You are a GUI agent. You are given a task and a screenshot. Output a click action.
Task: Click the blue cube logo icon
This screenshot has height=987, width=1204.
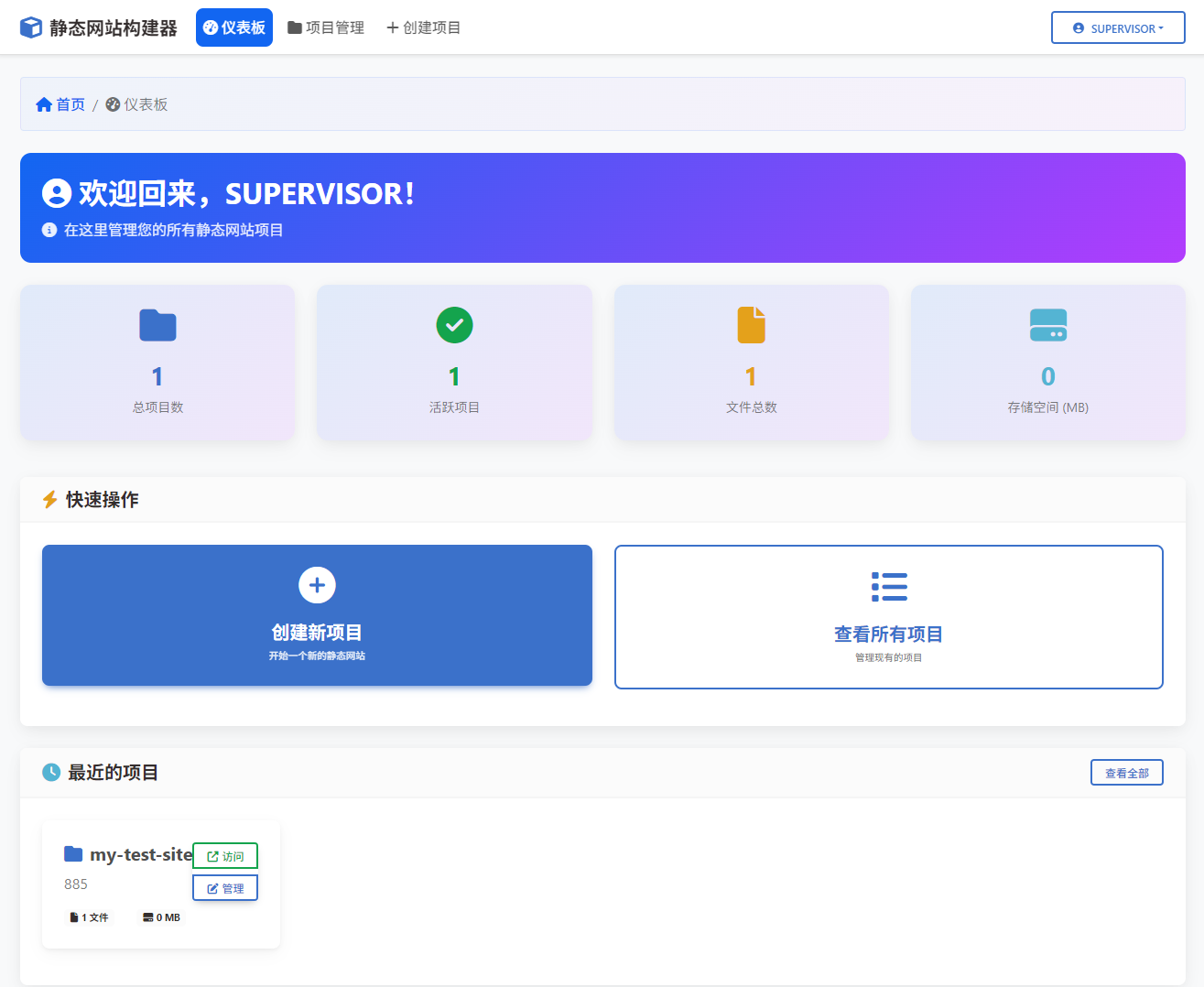[x=31, y=27]
